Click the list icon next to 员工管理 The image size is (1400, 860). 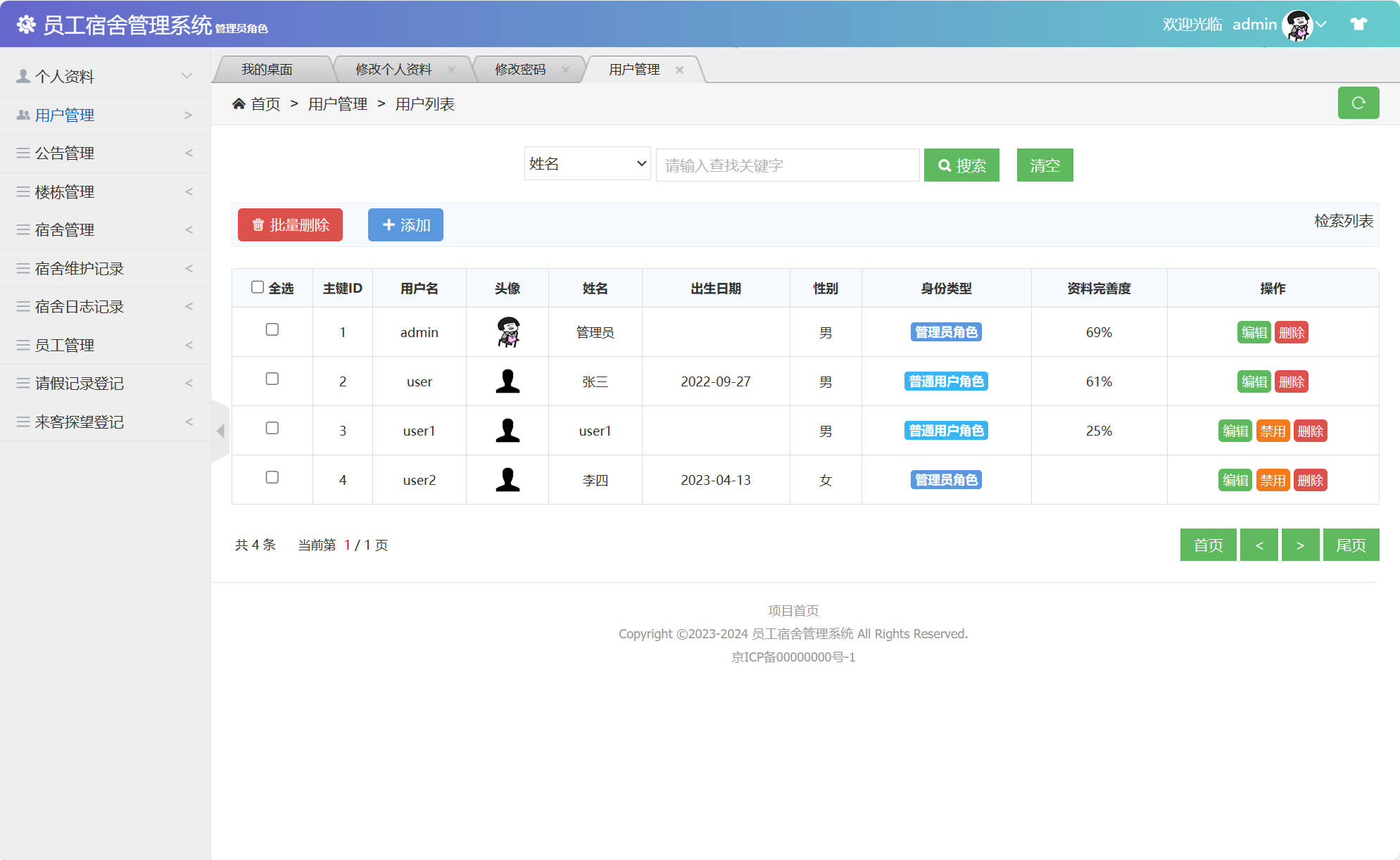(x=21, y=345)
